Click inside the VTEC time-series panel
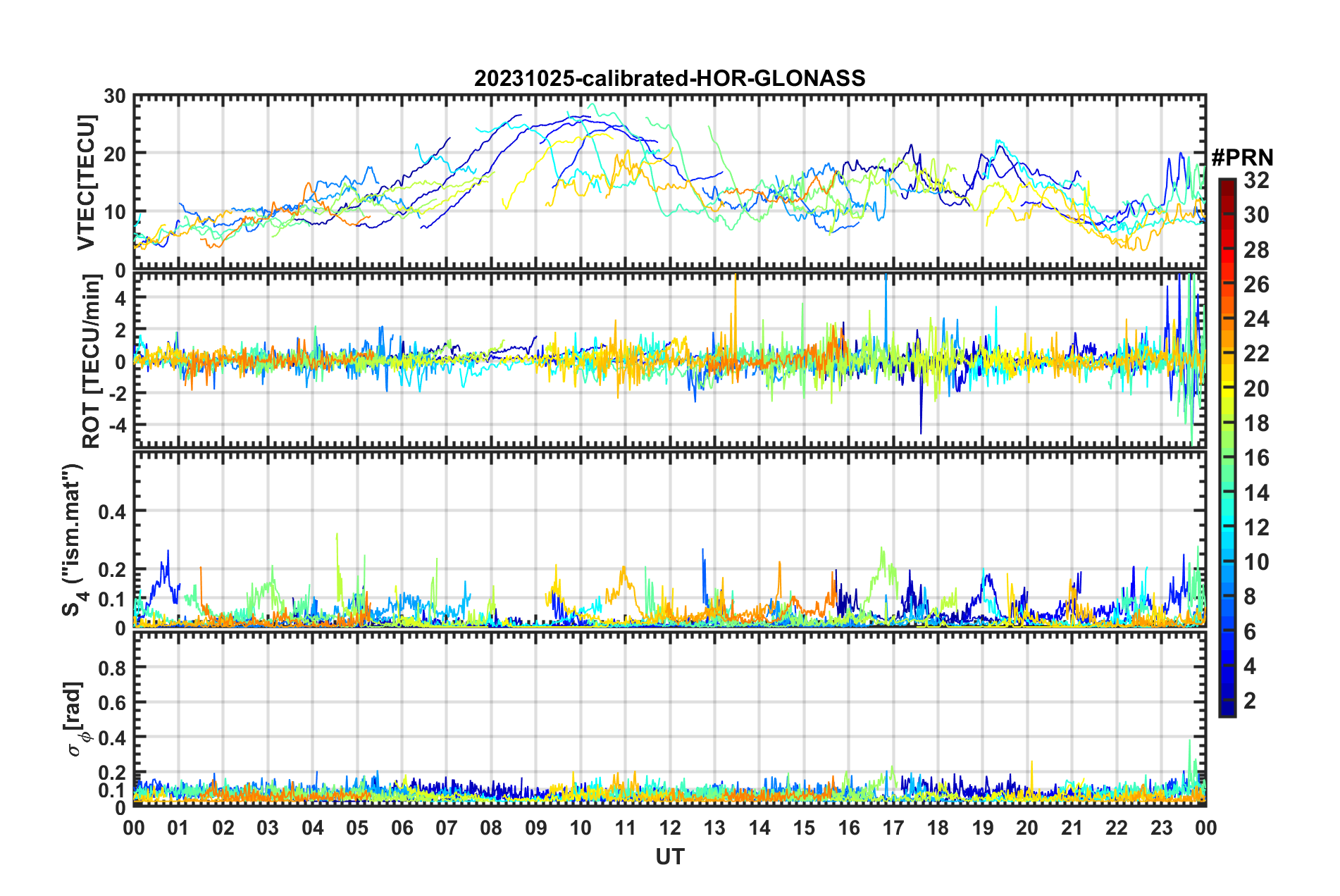 (669, 182)
